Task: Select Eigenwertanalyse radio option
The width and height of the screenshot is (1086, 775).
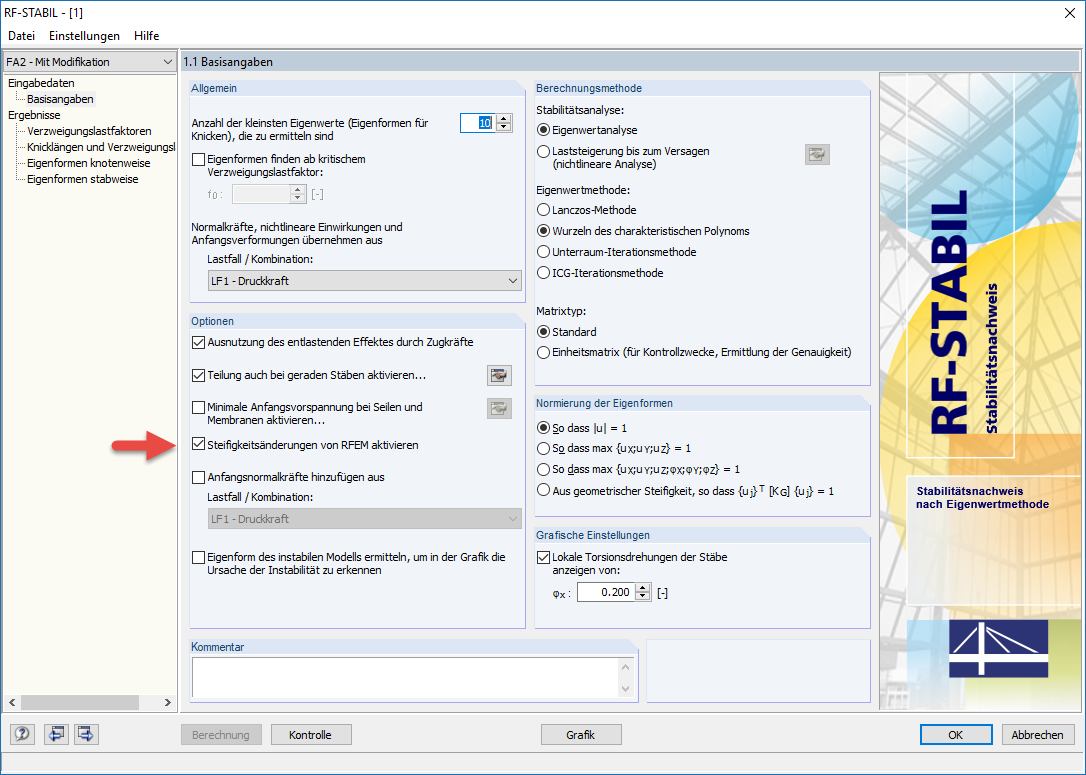Action: coord(544,130)
